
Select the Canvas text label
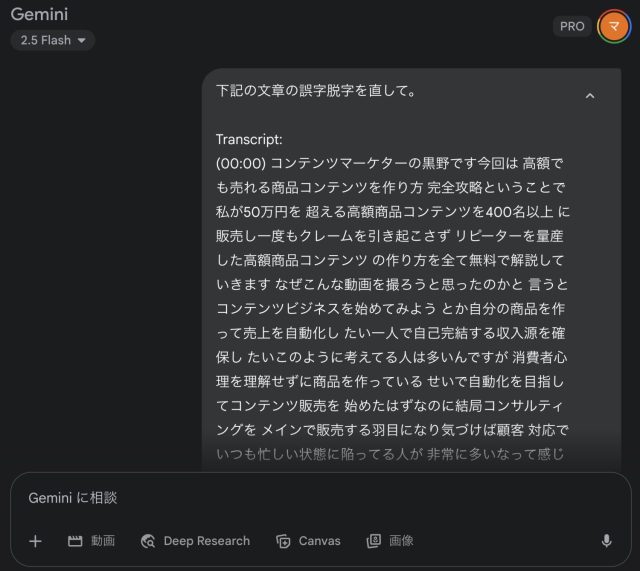319,541
